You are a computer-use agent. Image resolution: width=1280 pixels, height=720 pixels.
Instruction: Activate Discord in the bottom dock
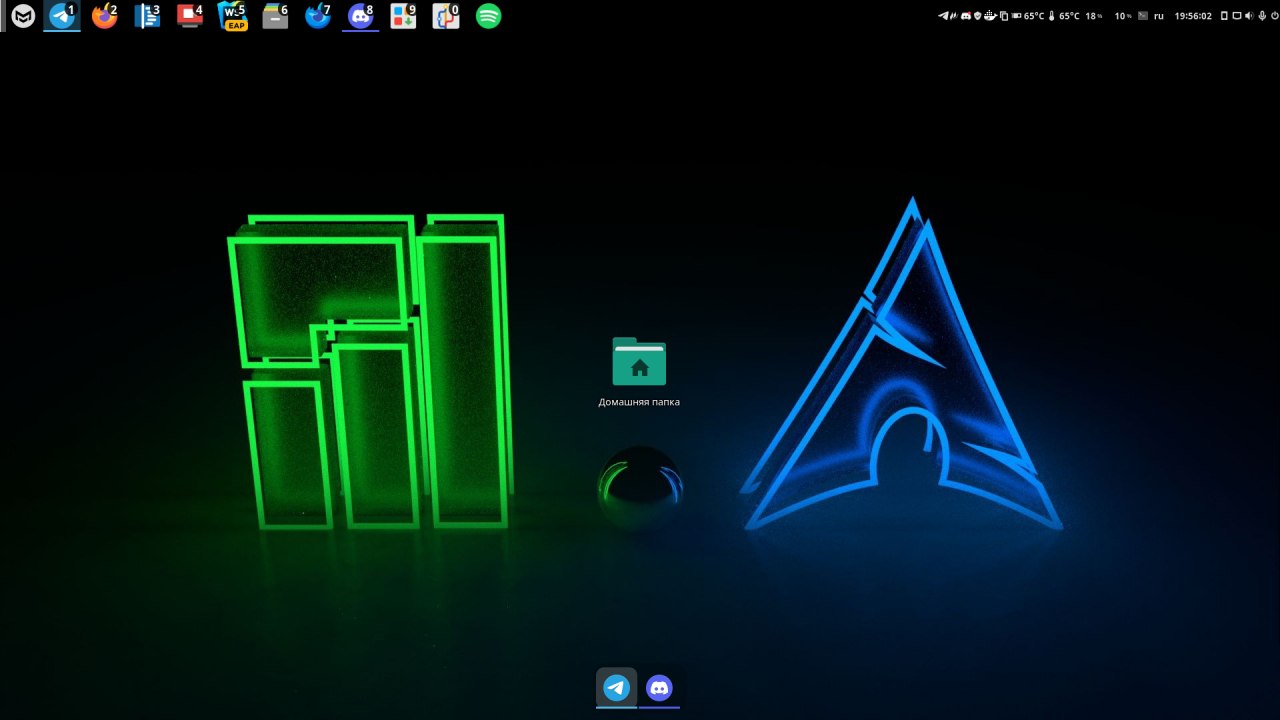point(659,688)
